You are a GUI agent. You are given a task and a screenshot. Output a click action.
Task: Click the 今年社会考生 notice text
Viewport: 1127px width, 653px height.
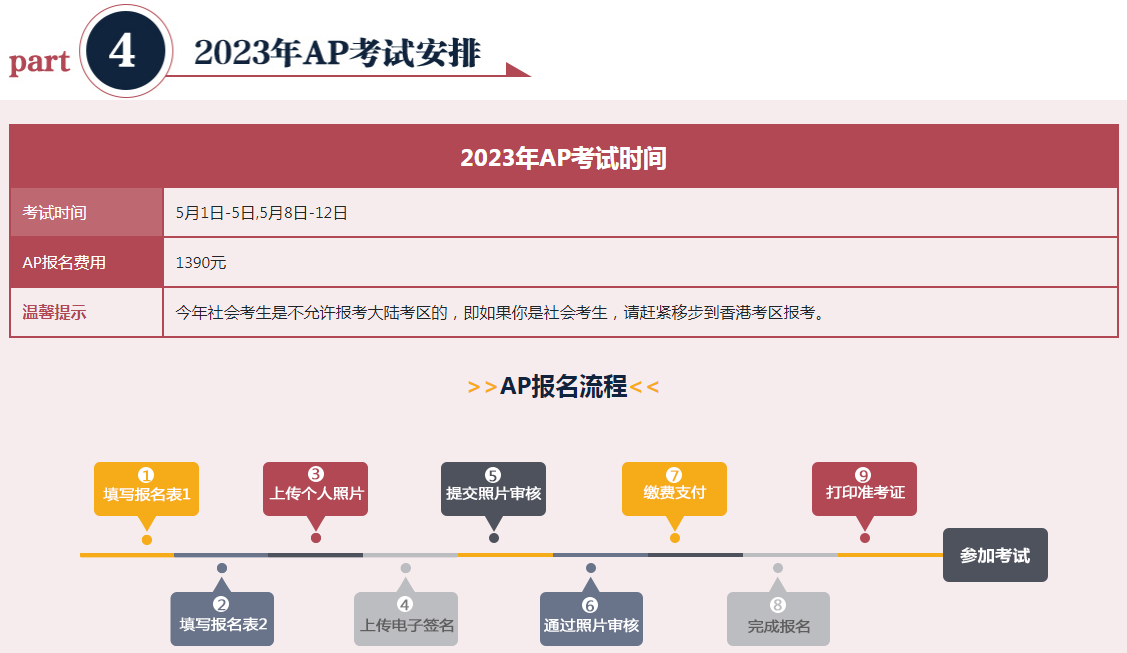pyautogui.click(x=500, y=312)
